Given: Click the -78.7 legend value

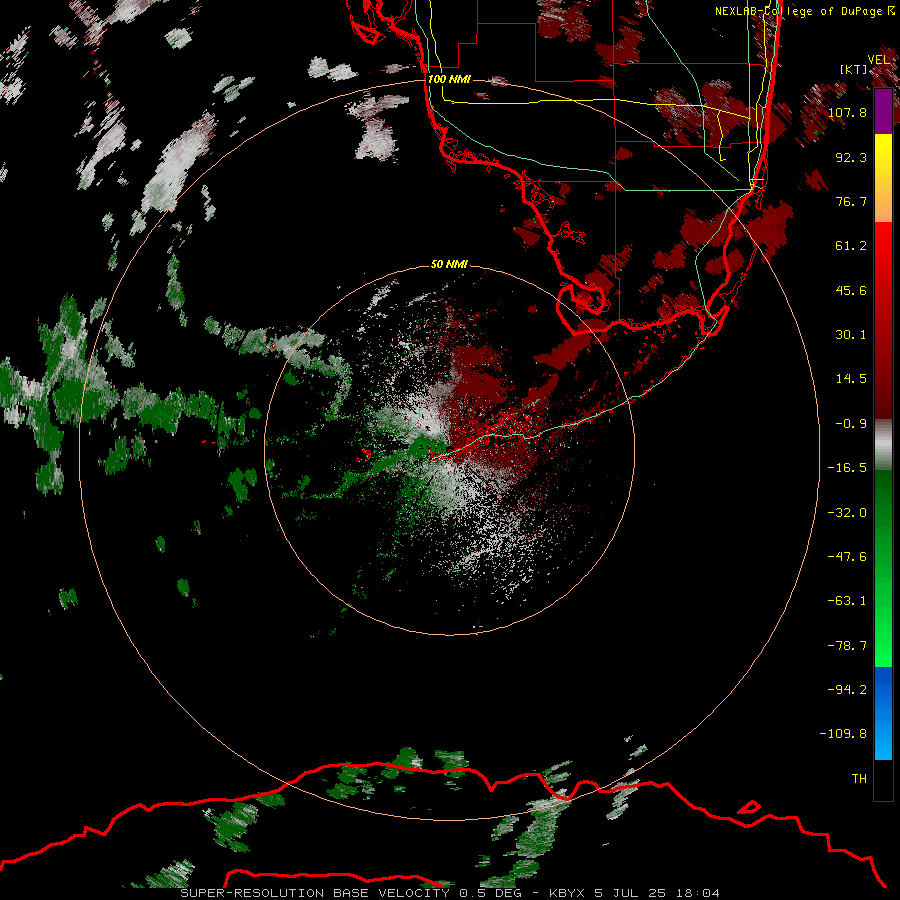Looking at the screenshot, I should (x=847, y=646).
